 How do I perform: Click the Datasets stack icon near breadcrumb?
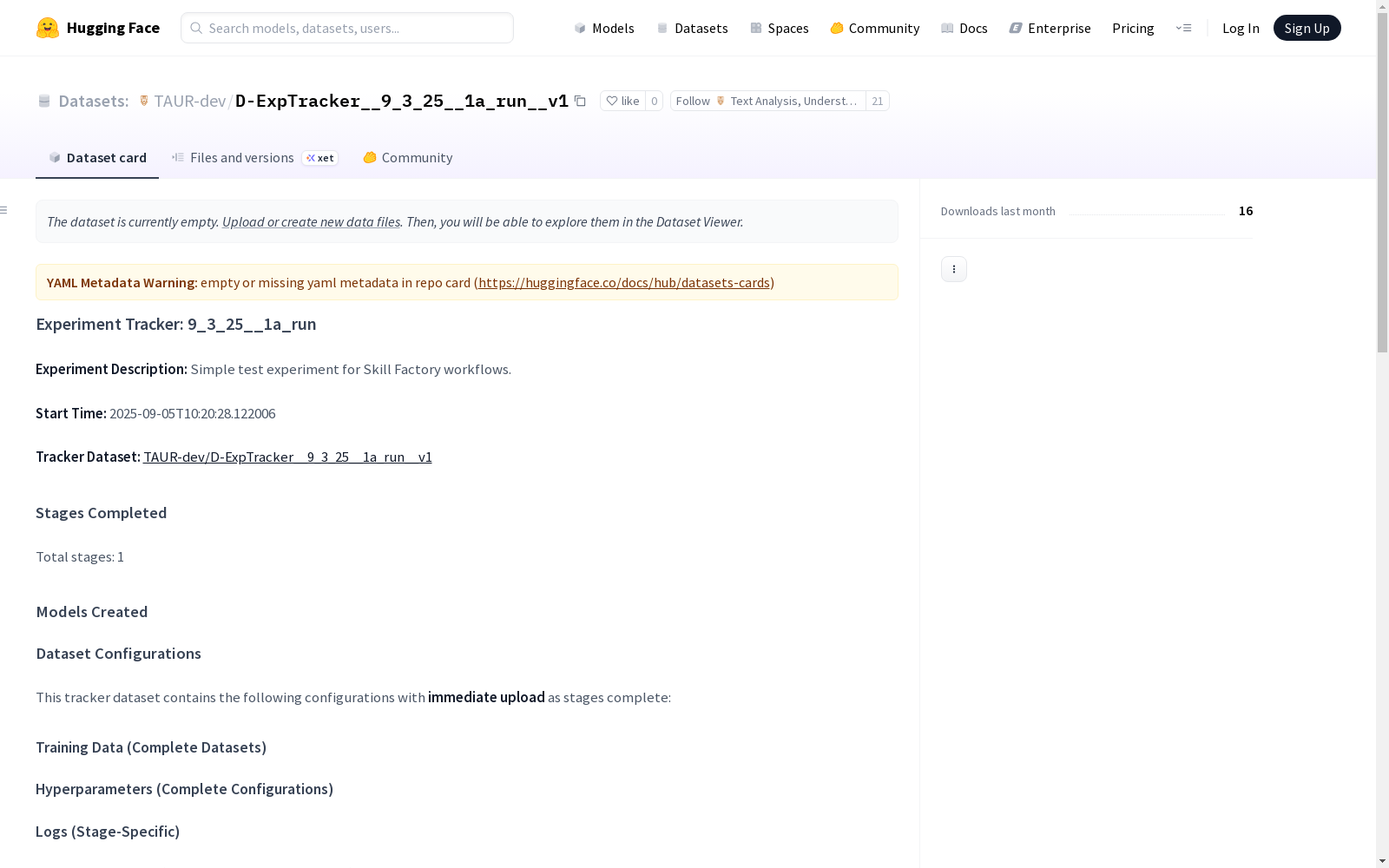[x=44, y=101]
